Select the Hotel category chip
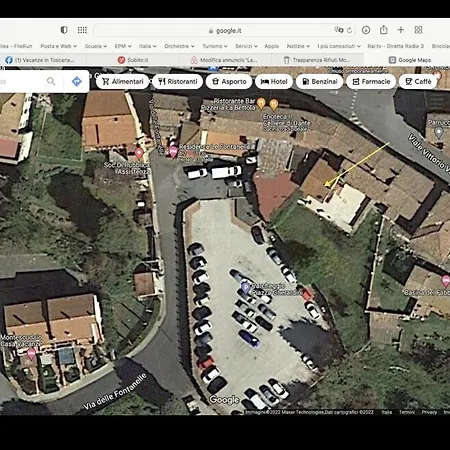The width and height of the screenshot is (450, 450). pos(274,82)
